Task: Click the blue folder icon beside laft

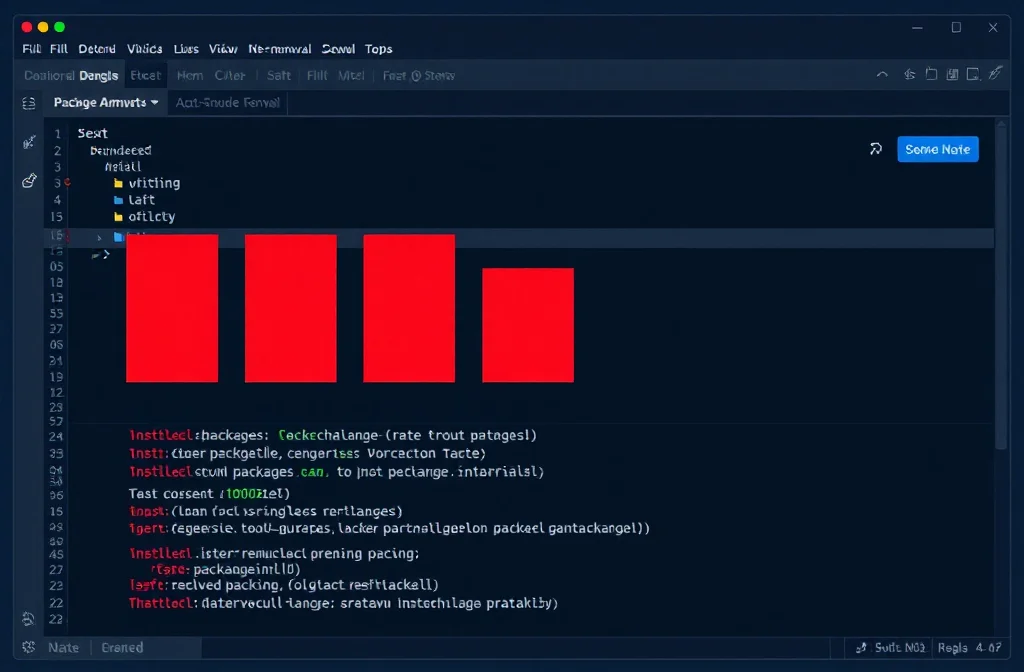Action: [x=119, y=200]
